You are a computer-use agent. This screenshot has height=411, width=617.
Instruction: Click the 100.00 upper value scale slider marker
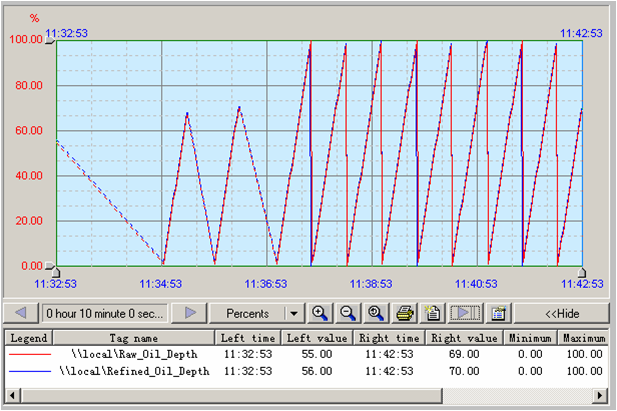50,40
